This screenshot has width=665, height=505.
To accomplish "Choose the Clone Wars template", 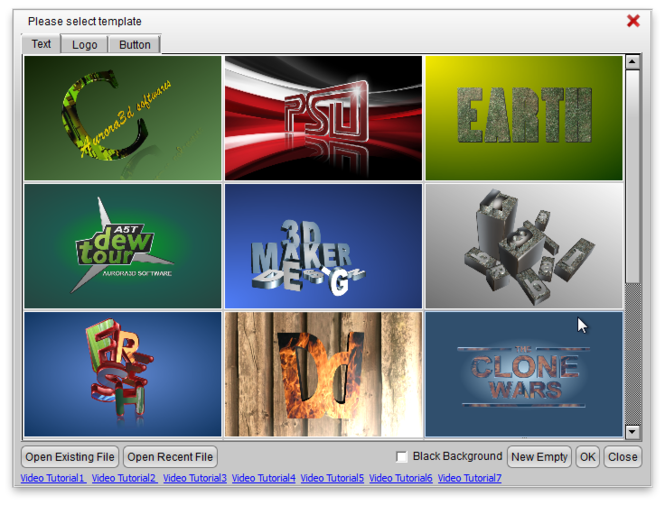I will pos(524,374).
